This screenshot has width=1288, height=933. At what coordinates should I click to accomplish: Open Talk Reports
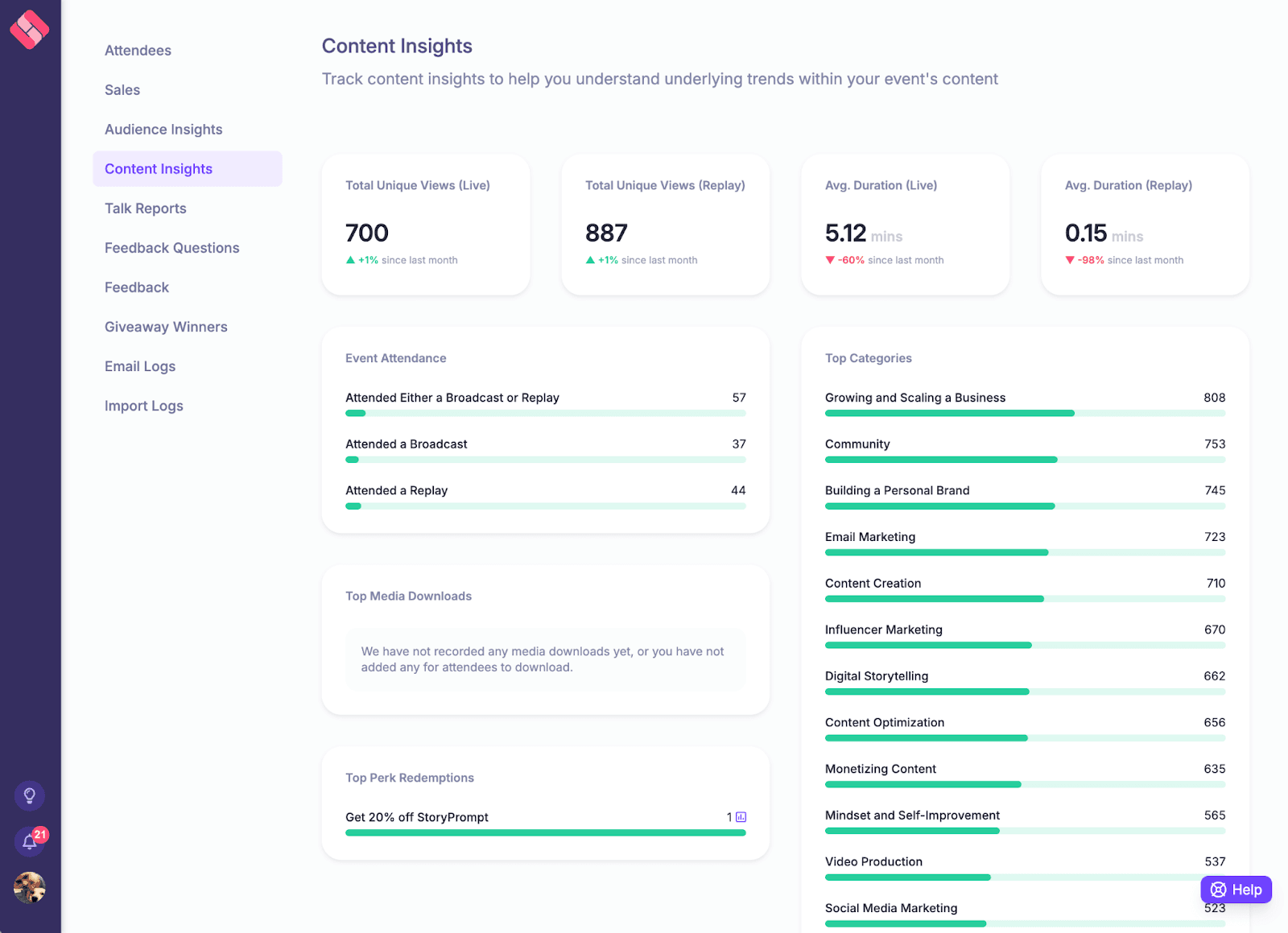pyautogui.click(x=146, y=208)
